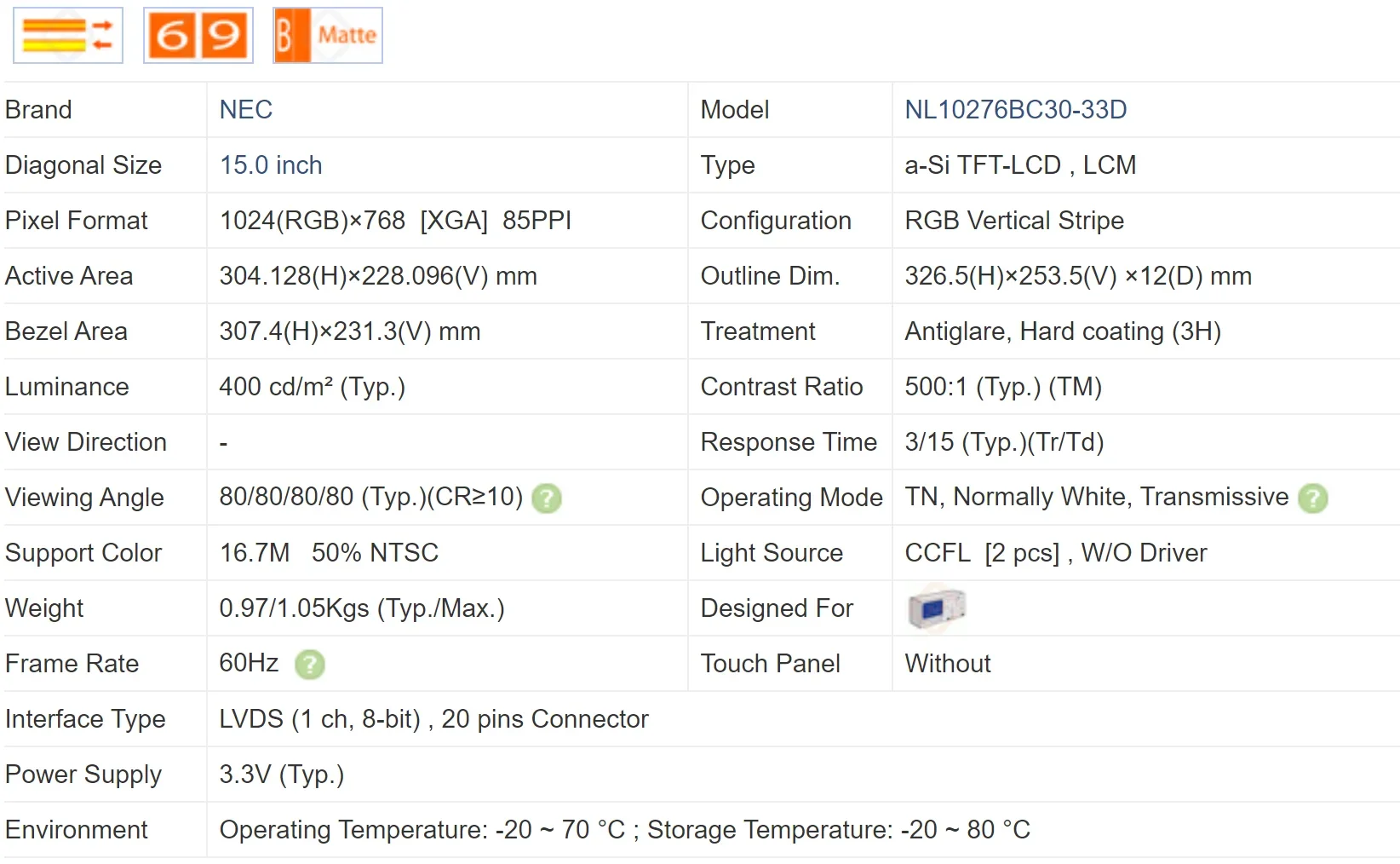Image resolution: width=1400 pixels, height=864 pixels.
Task: Click the orange 6/9 icon
Action: pyautogui.click(x=198, y=36)
